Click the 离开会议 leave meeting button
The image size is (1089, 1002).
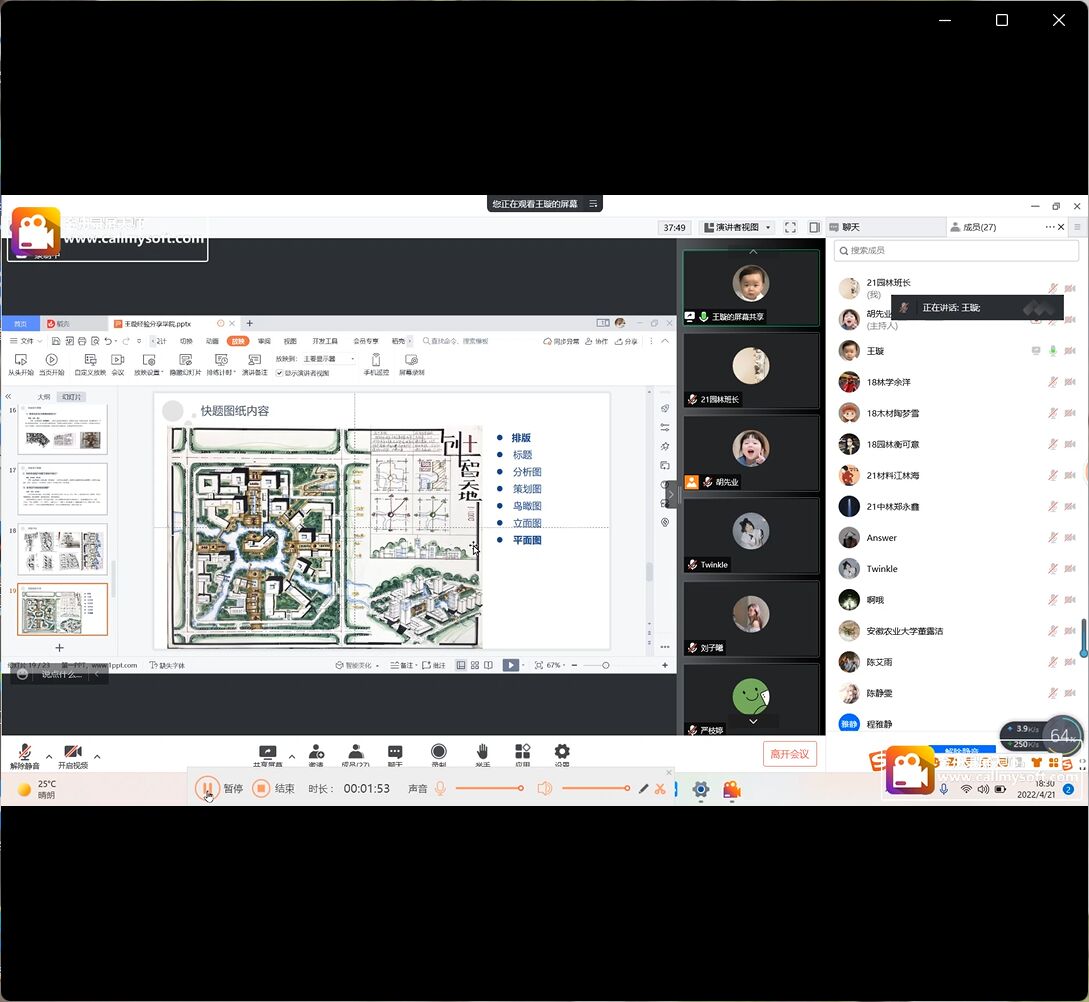point(789,753)
